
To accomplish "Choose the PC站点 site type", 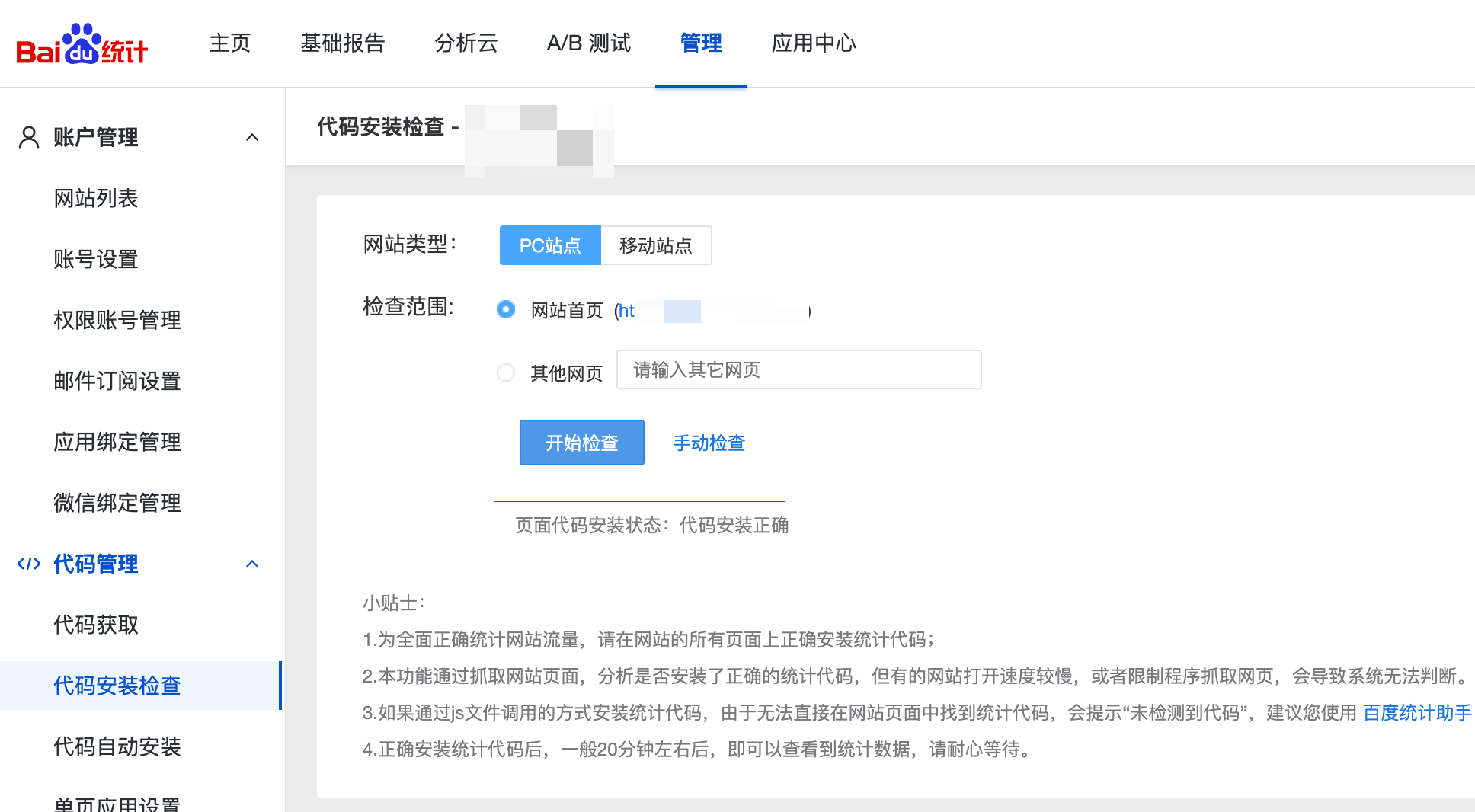I will coord(550,245).
